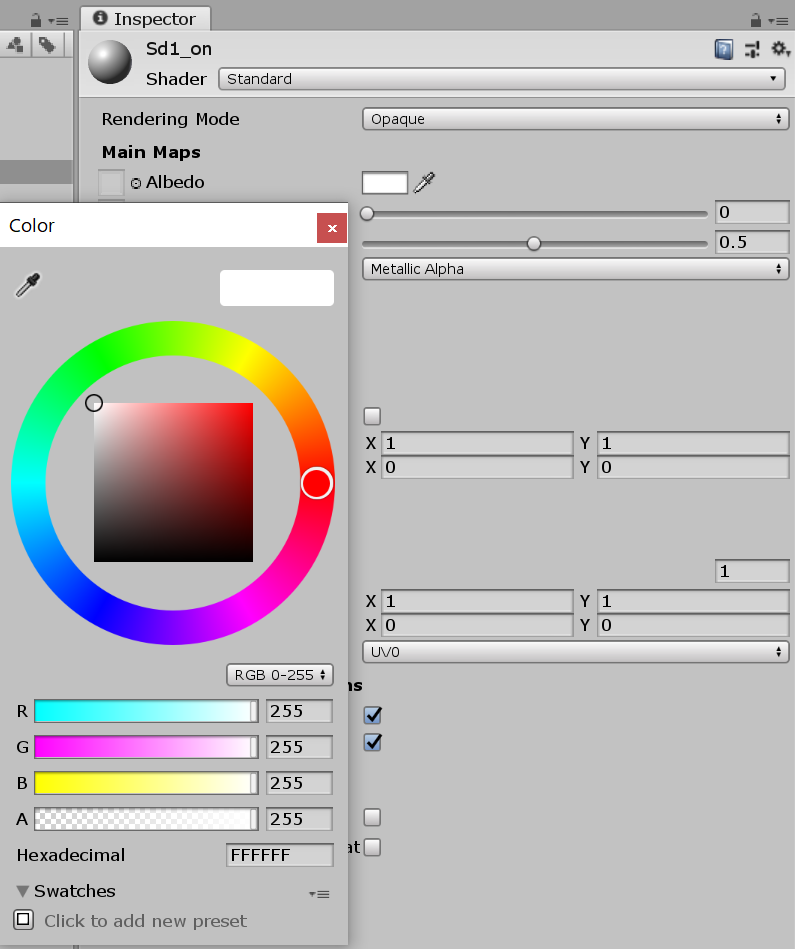Click the smoothness slider handle at 0.5

pos(534,243)
